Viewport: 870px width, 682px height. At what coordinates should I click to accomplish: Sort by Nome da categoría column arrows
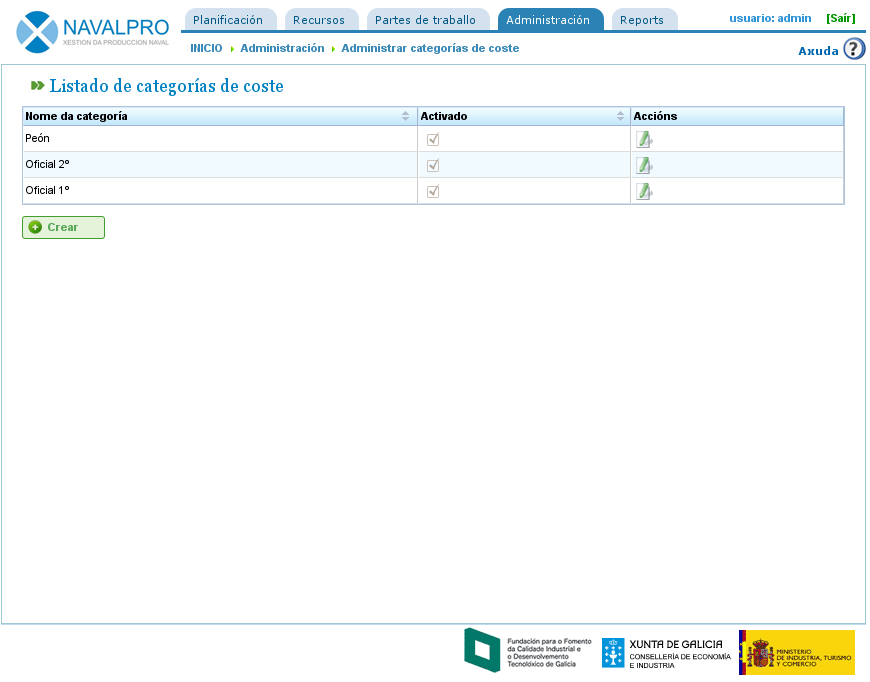click(405, 116)
